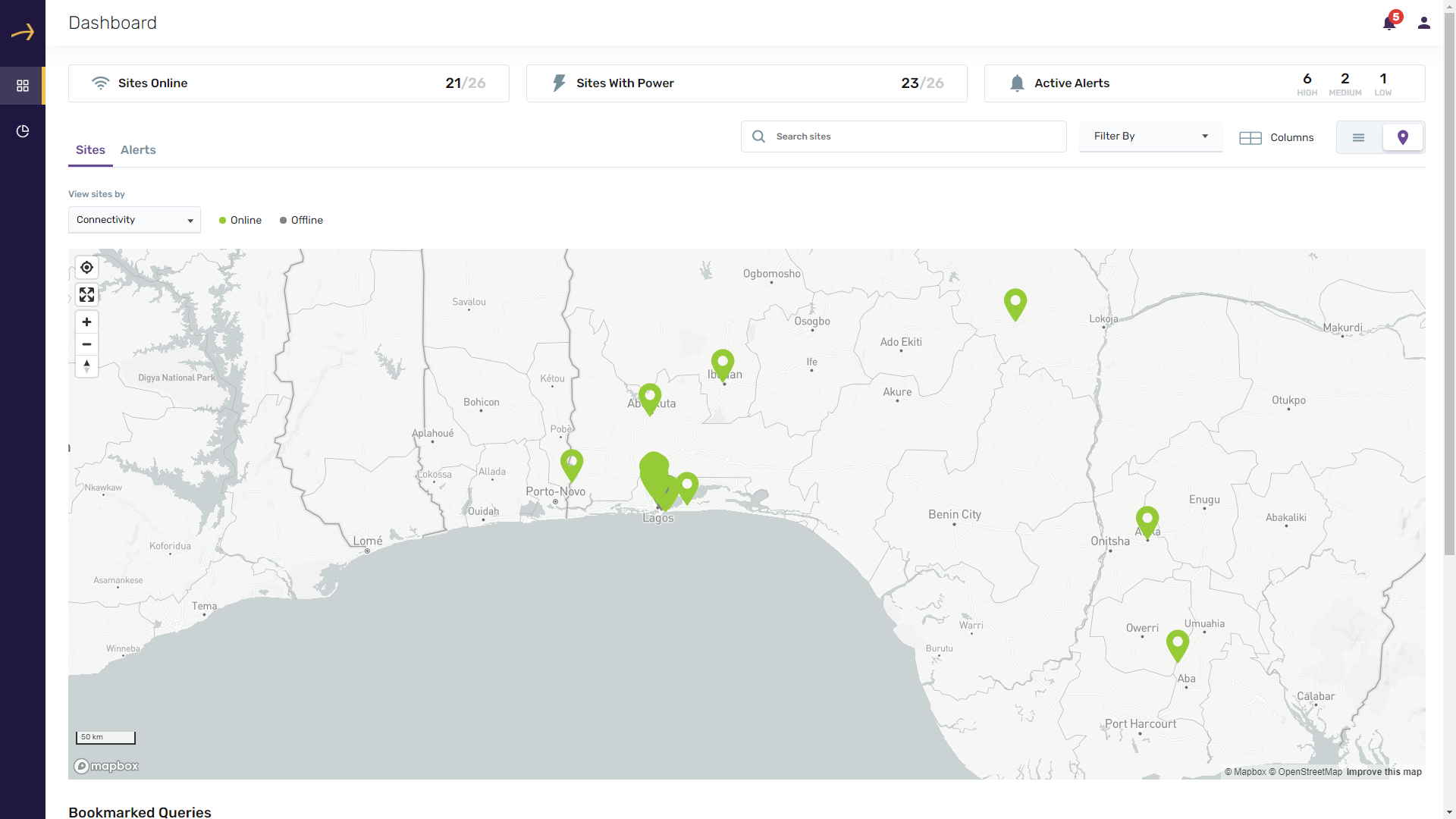Click the Active Alerts bell icon
Screen dimensions: 1456x819
[1017, 83]
